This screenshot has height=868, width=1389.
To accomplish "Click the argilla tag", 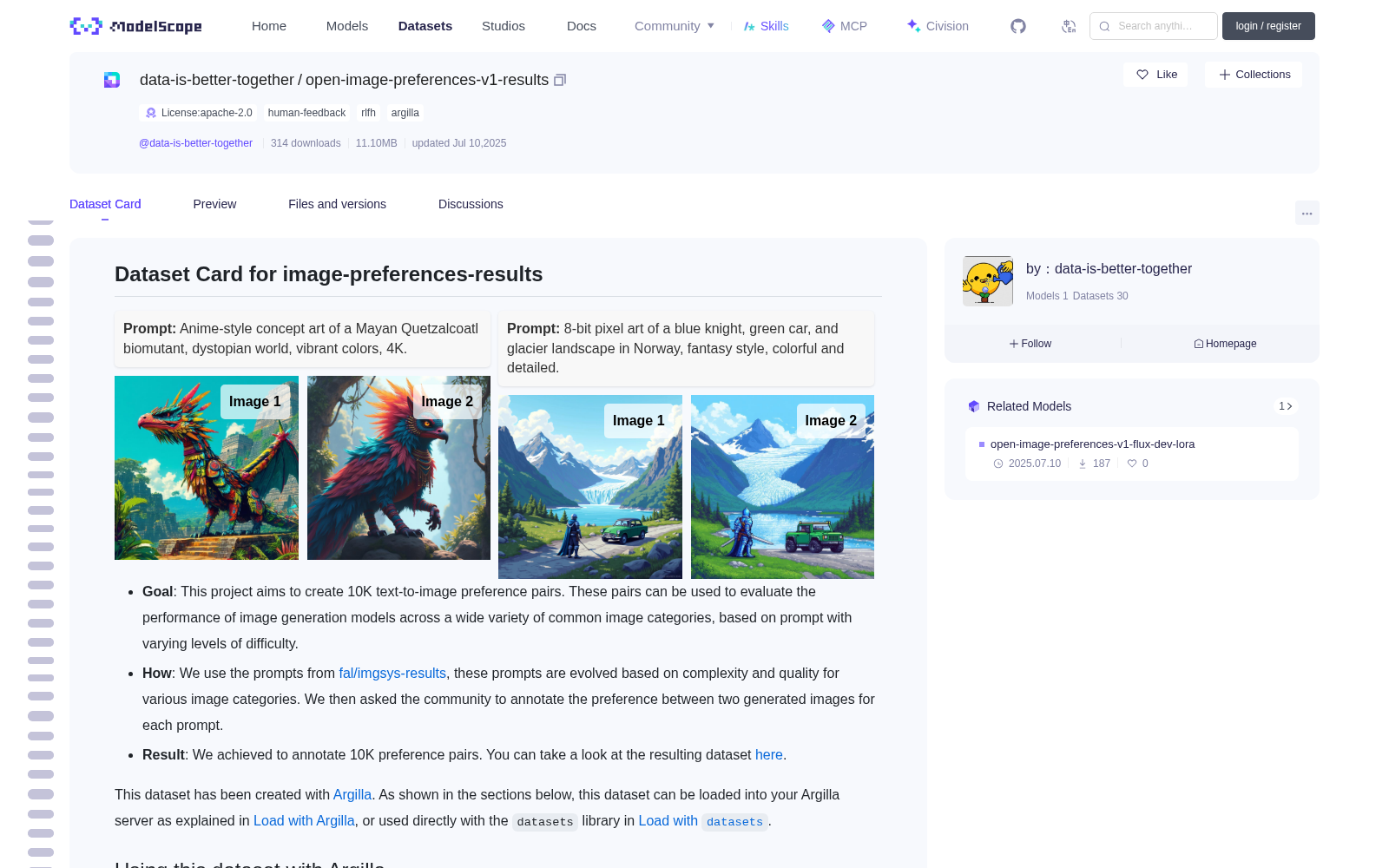I will click(405, 113).
